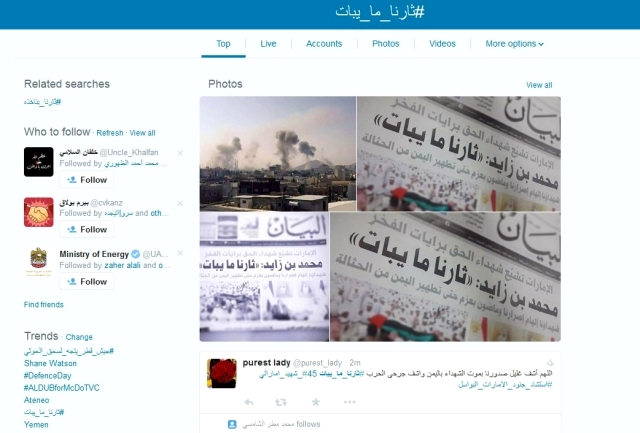Favorite the purest lady tweet with star
This screenshot has width=640, height=433.
pos(316,402)
